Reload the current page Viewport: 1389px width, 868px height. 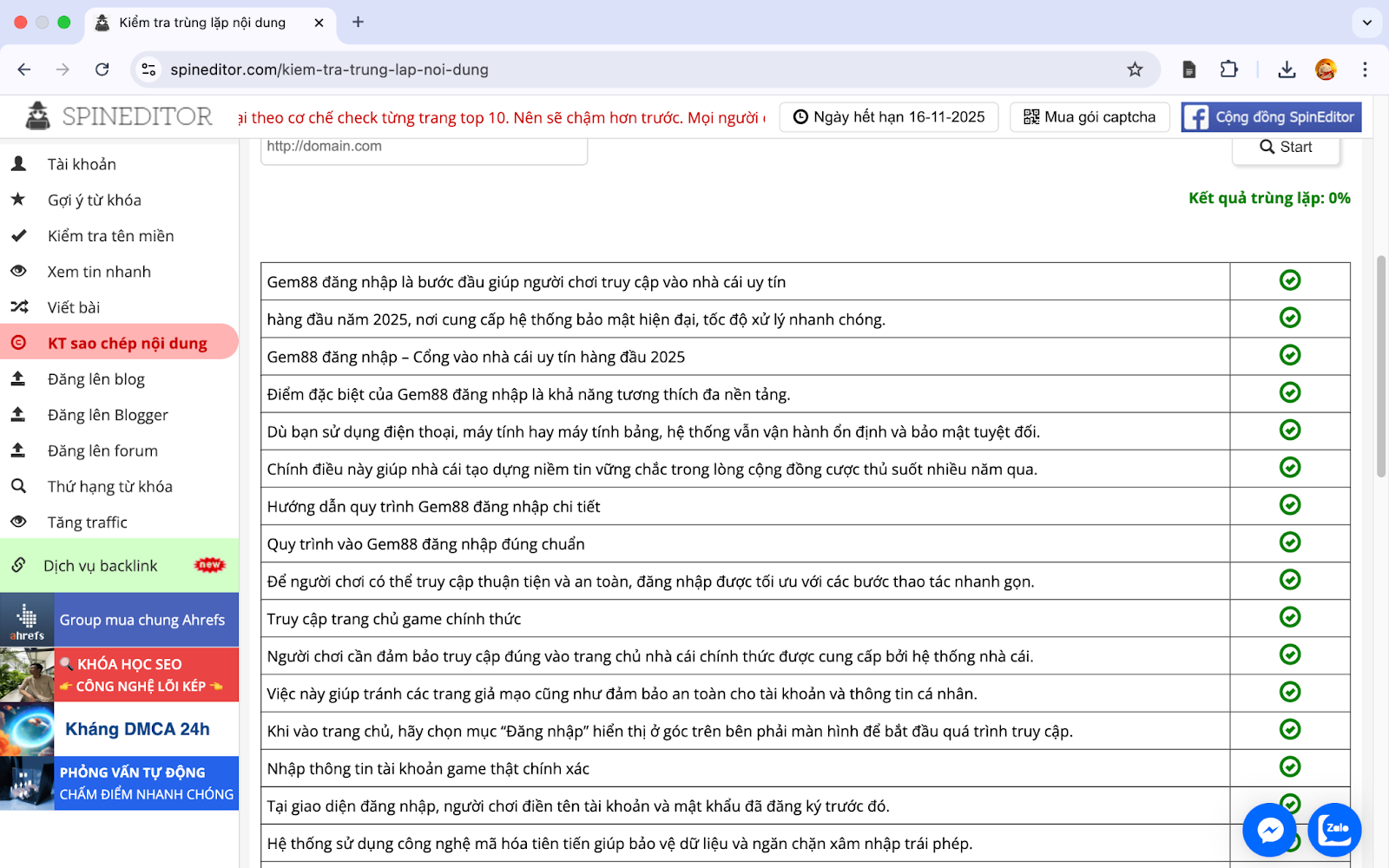102,69
